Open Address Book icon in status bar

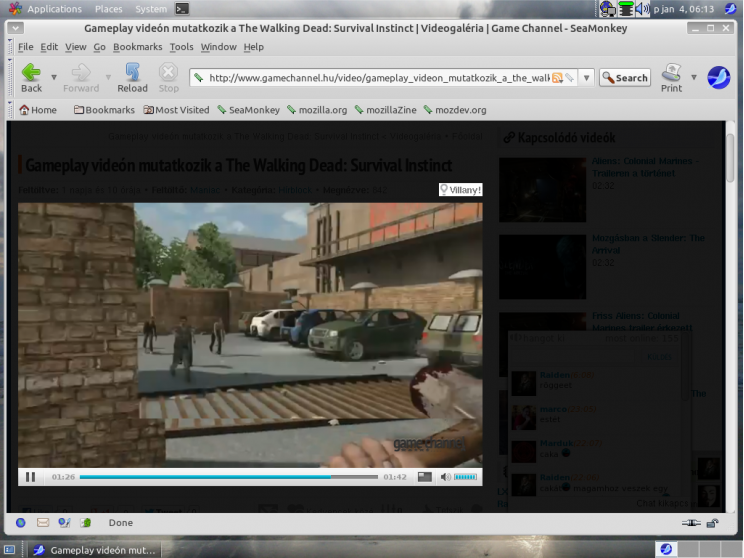[x=86, y=522]
